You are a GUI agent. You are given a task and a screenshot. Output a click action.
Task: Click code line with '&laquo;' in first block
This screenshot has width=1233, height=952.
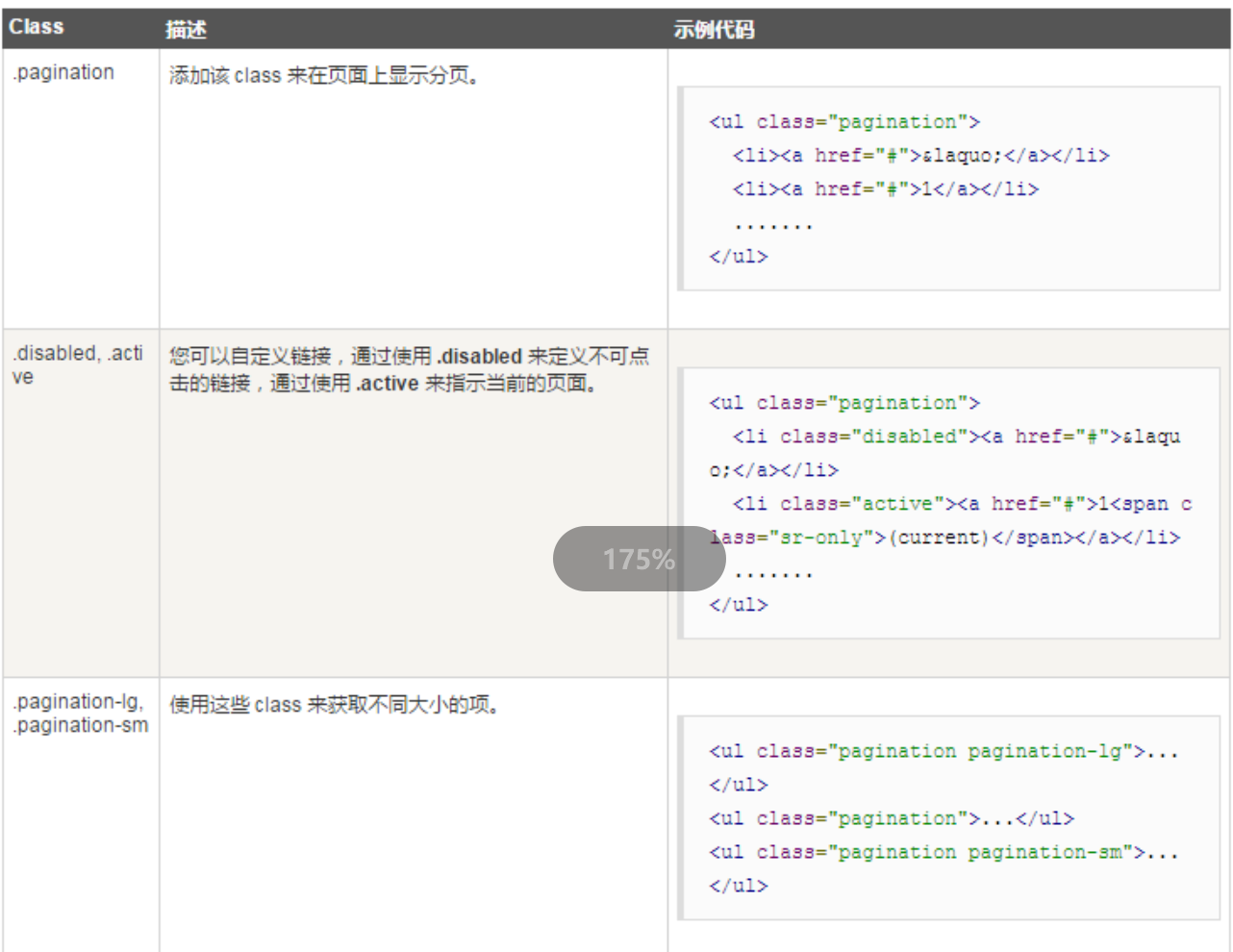tap(920, 156)
